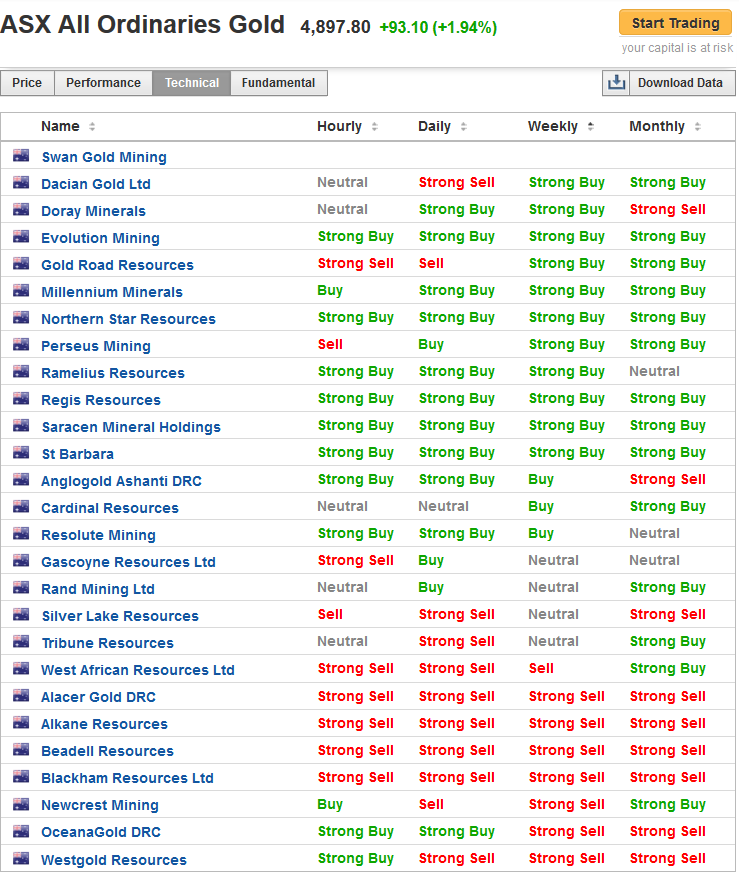Click the ASX All Ordinaries Gold title
Screen dimensions: 739x873
tap(143, 25)
